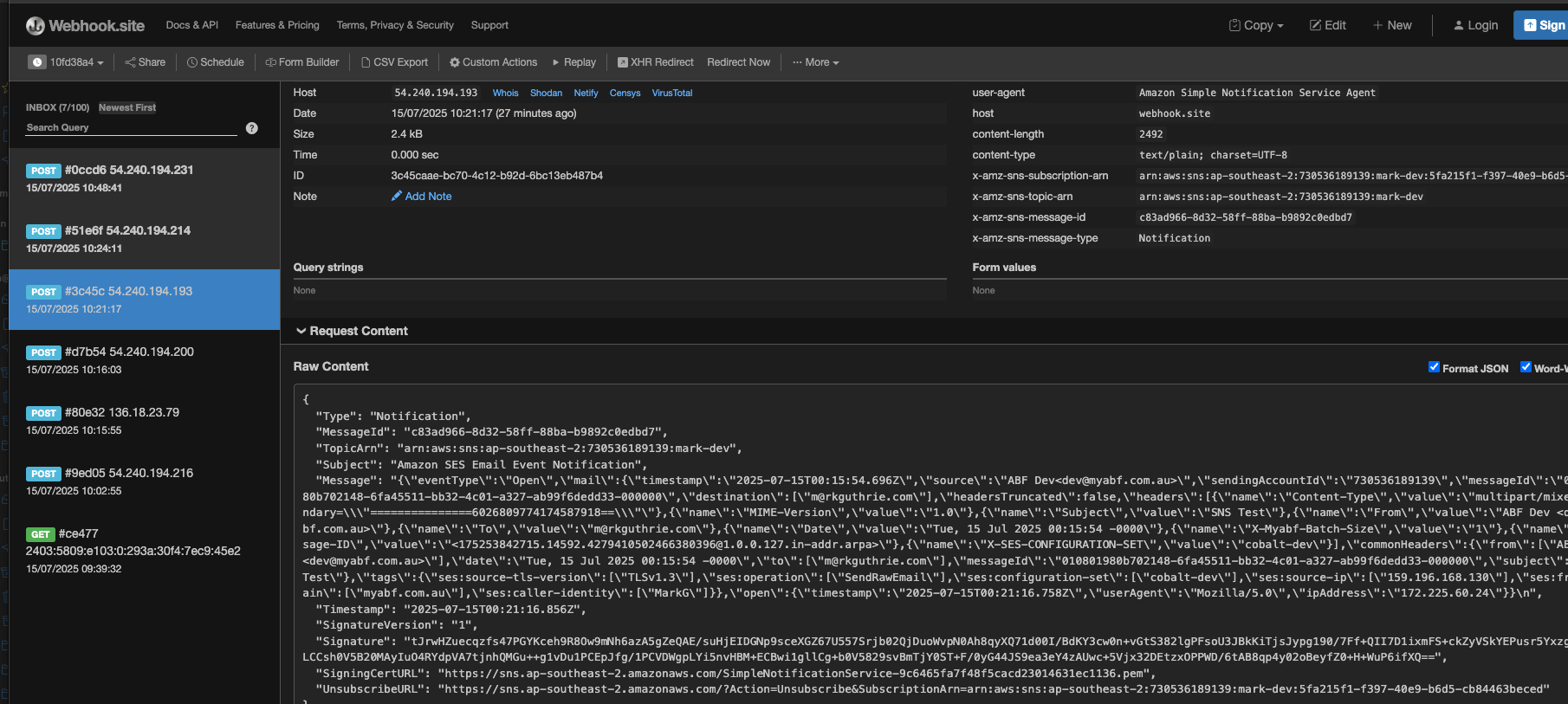Toggle the Word-Wrap checkbox
This screenshot has height=704, width=1568.
(x=1526, y=367)
